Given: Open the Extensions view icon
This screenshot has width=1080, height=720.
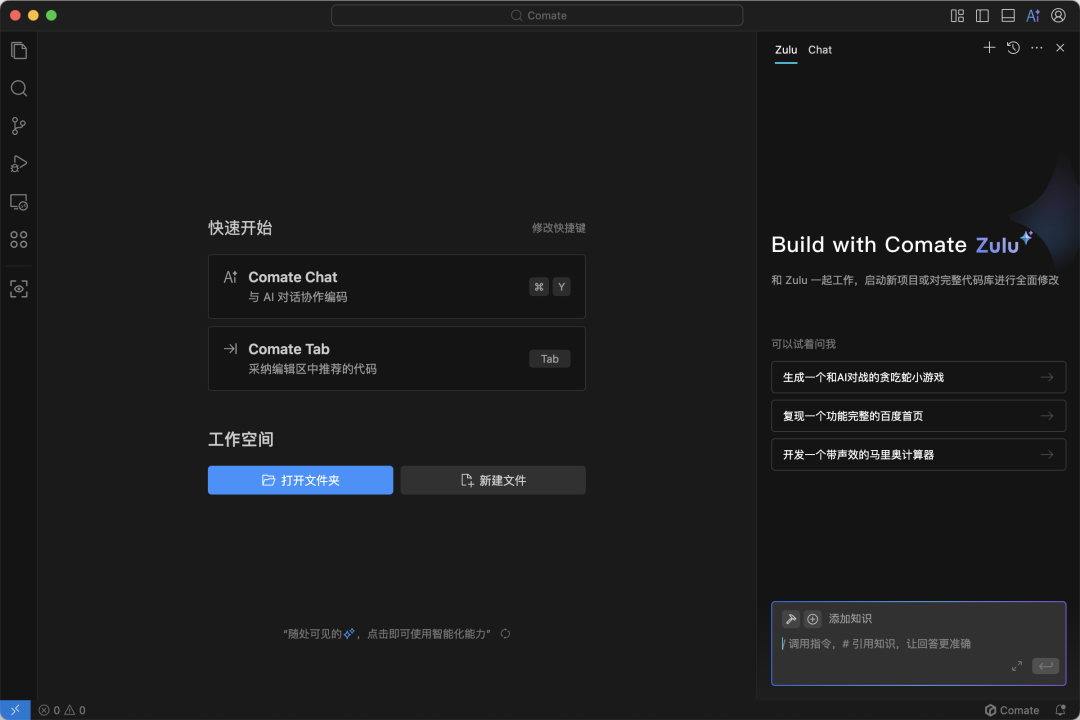Looking at the screenshot, I should point(19,239).
